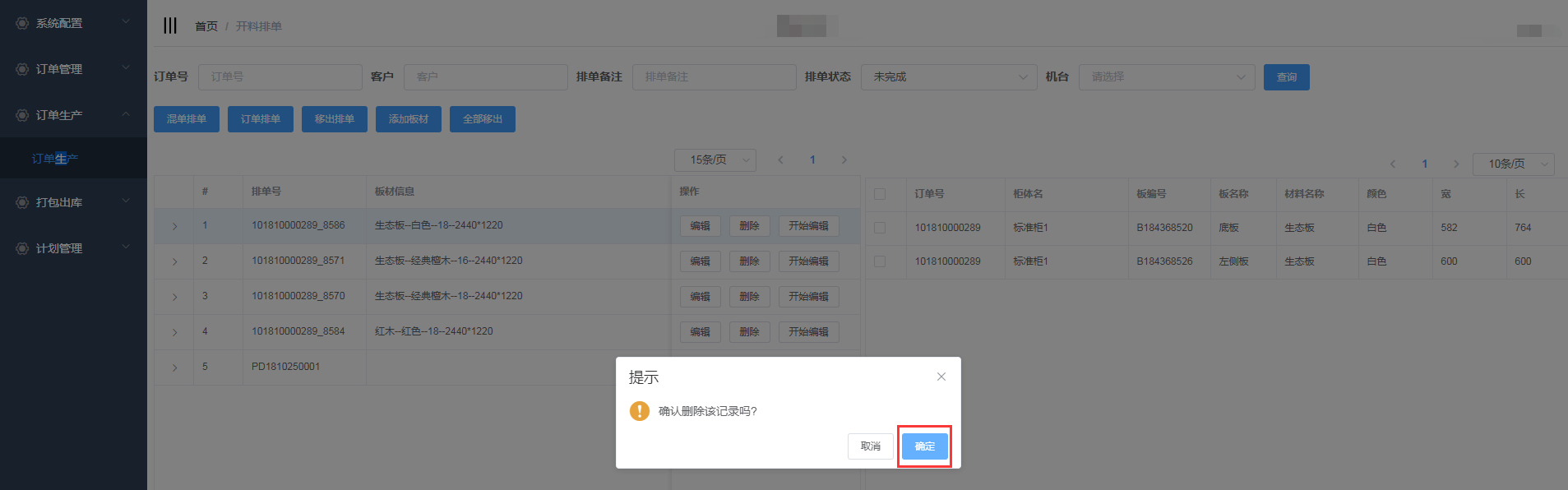Viewport: 1568px width, 490px height.
Task: Go to next page in left table pagination
Action: tap(844, 160)
